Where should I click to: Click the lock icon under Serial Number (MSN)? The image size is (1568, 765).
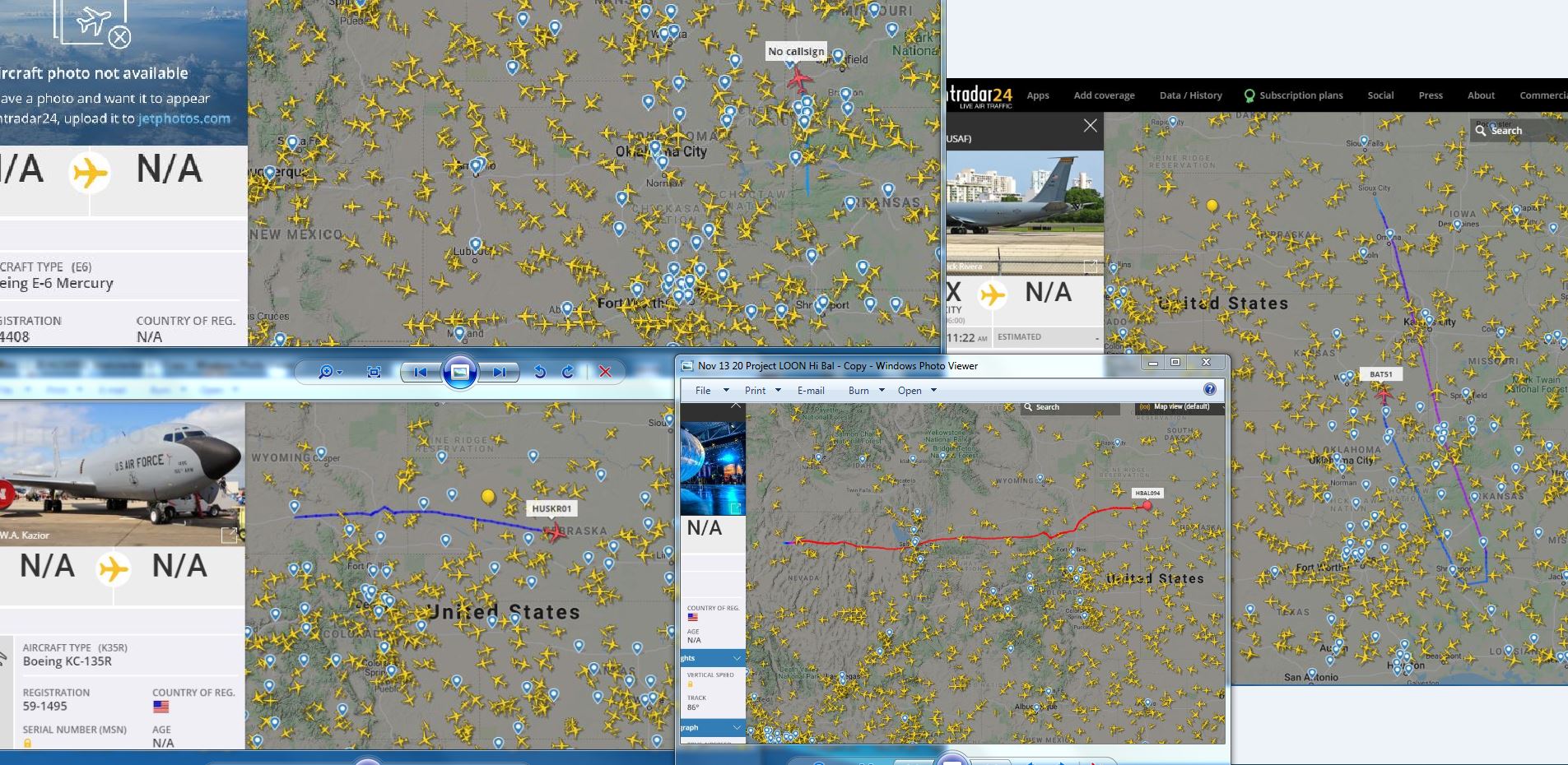click(x=27, y=744)
